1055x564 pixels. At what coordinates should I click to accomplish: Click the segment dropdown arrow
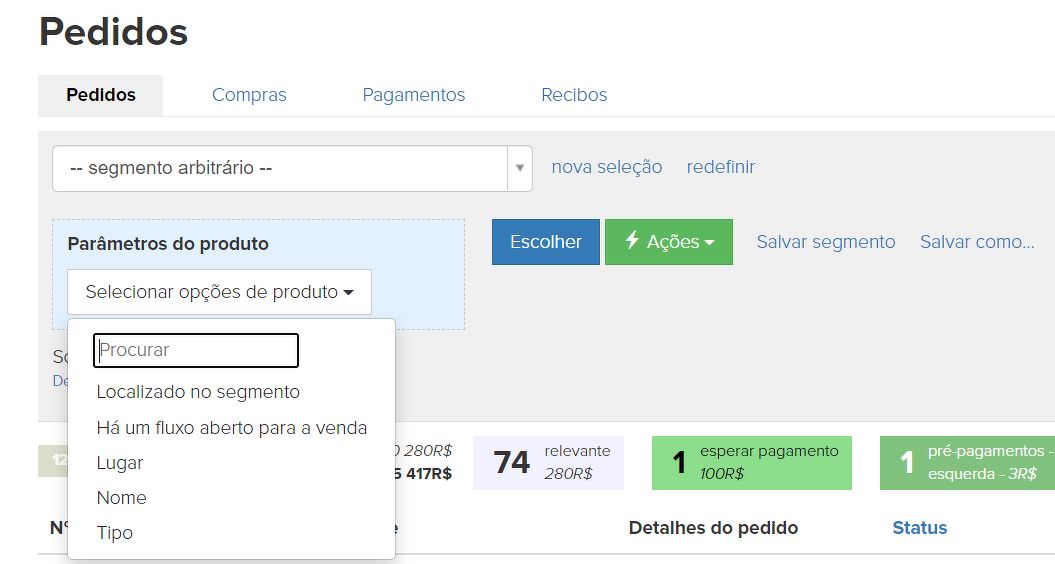pos(520,168)
